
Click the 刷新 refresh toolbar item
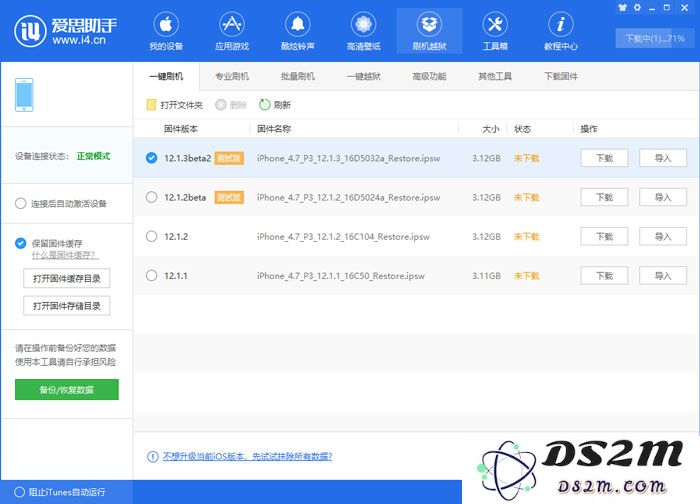point(275,105)
